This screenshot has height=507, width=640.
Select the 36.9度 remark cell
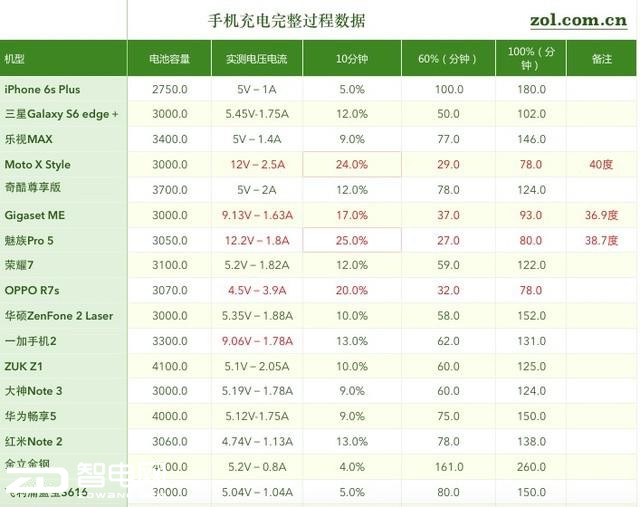coord(601,215)
